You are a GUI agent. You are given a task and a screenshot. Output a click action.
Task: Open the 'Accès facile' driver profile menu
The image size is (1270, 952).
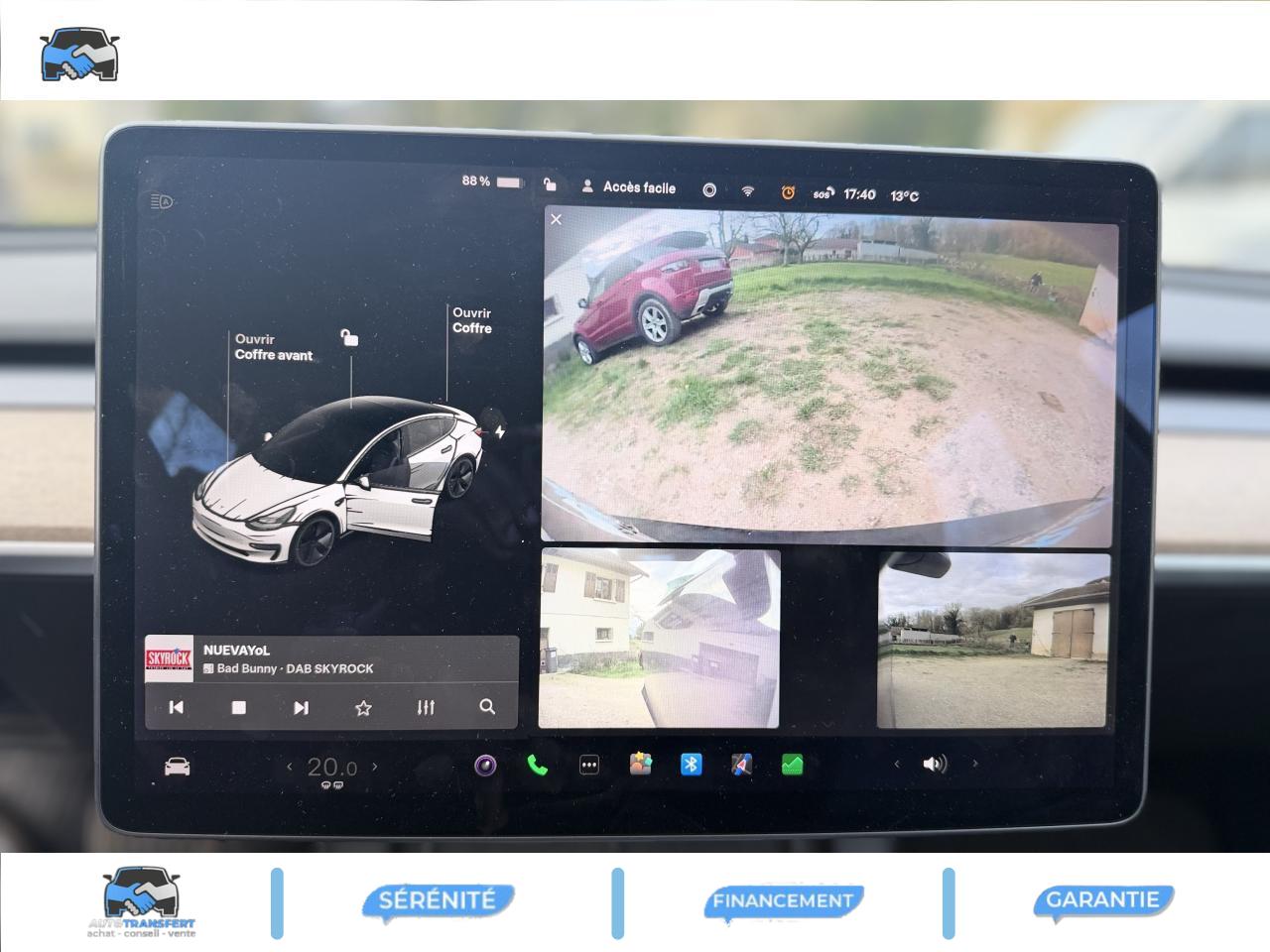629,187
